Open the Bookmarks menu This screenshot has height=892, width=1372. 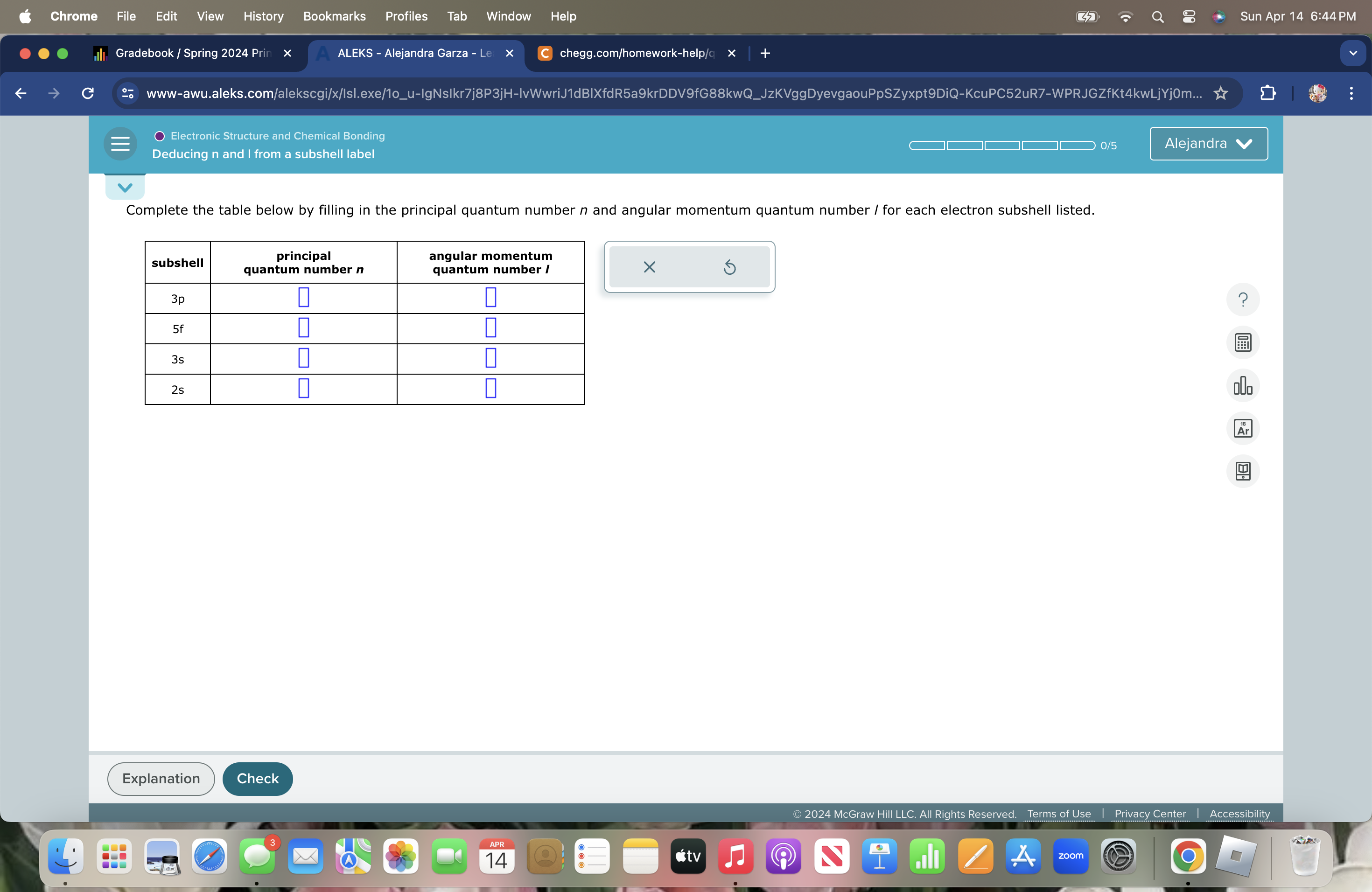(334, 16)
